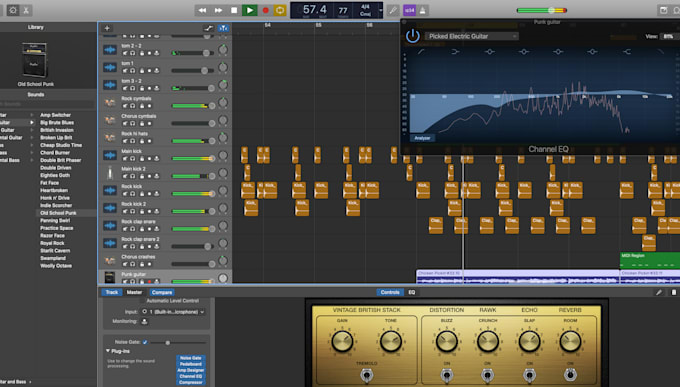Mute the Chorus crashes track

point(125,264)
